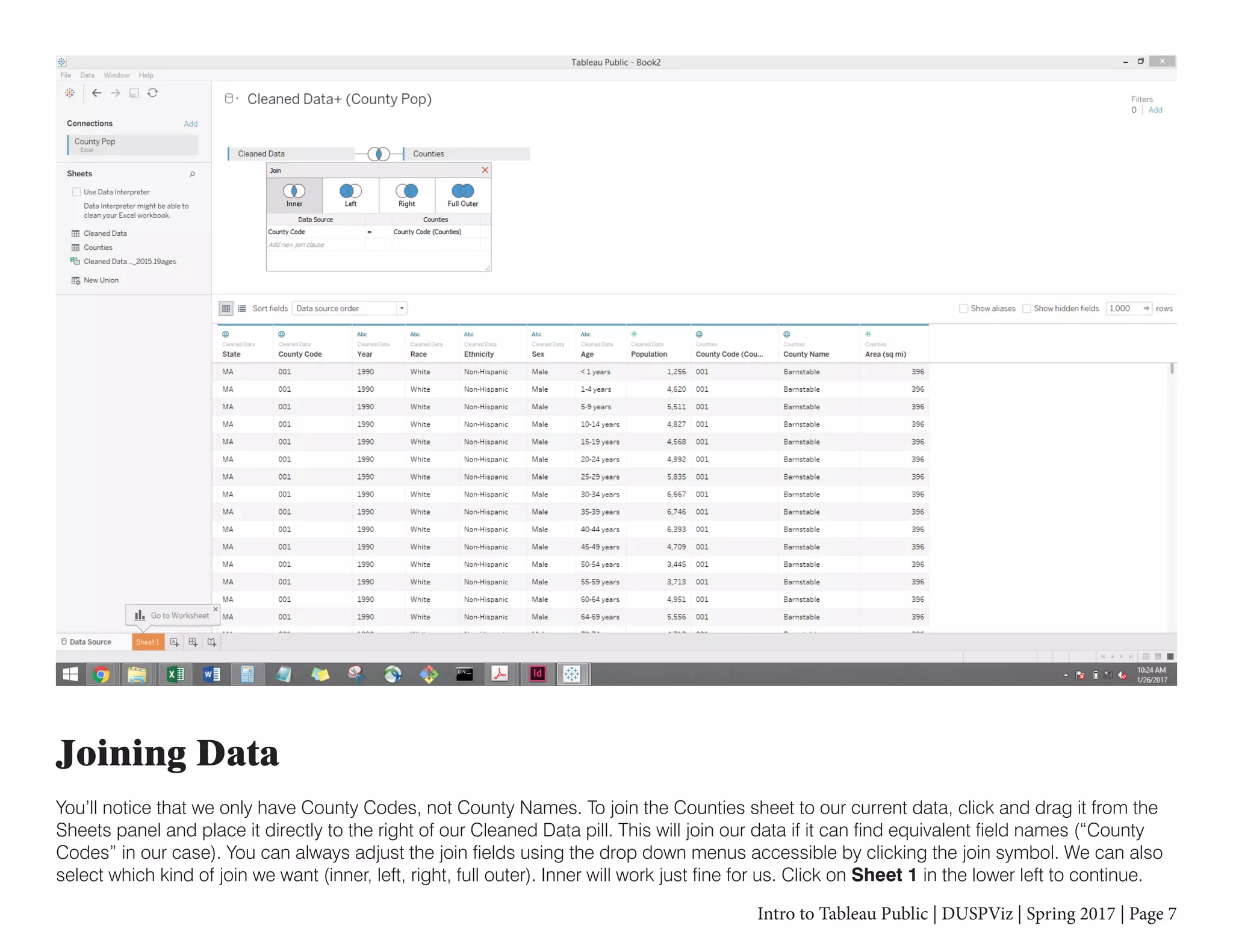The image size is (1233, 952).
Task: Open the Window menu
Action: [116, 75]
